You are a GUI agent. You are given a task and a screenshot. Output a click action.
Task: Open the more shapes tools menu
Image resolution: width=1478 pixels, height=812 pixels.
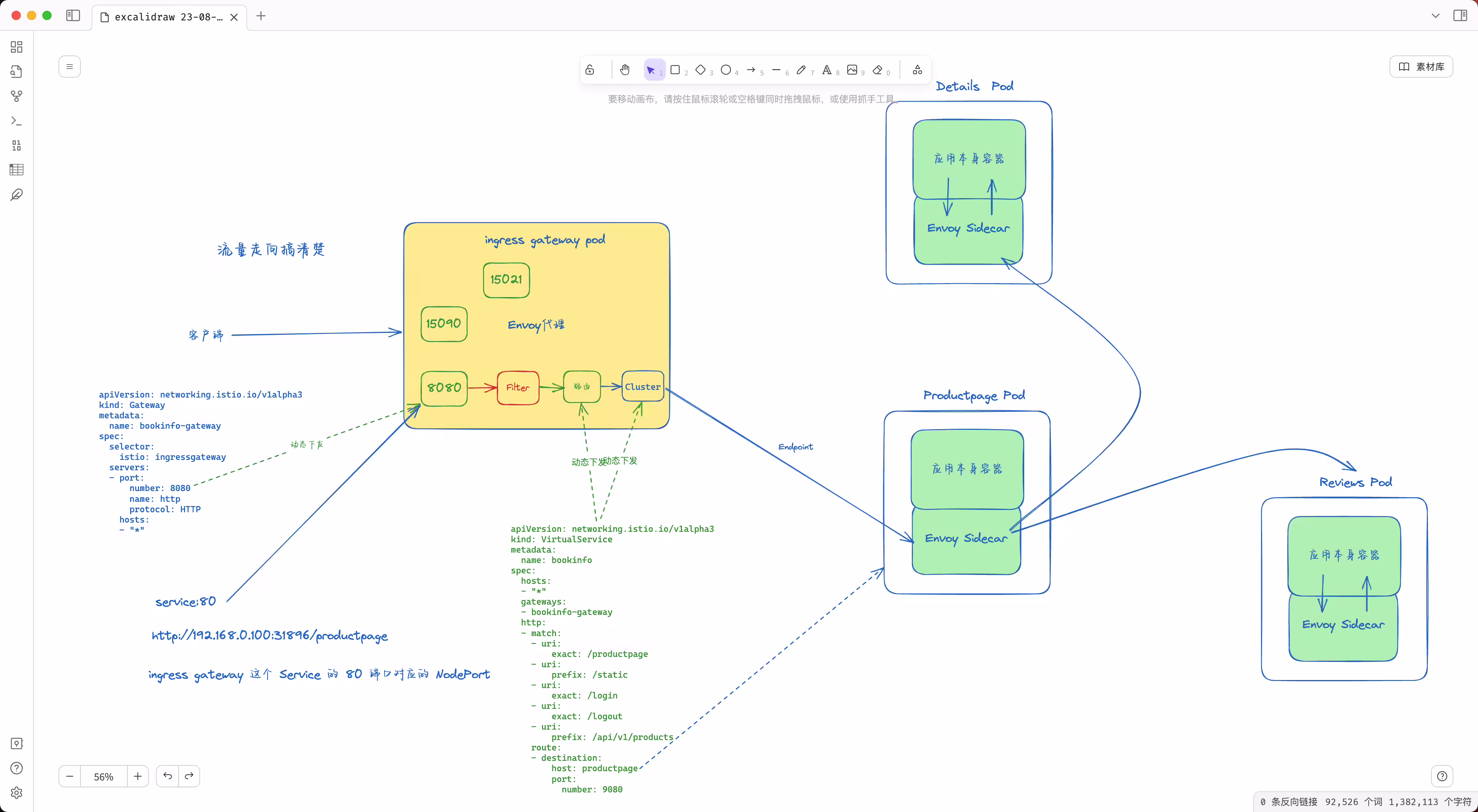[918, 70]
